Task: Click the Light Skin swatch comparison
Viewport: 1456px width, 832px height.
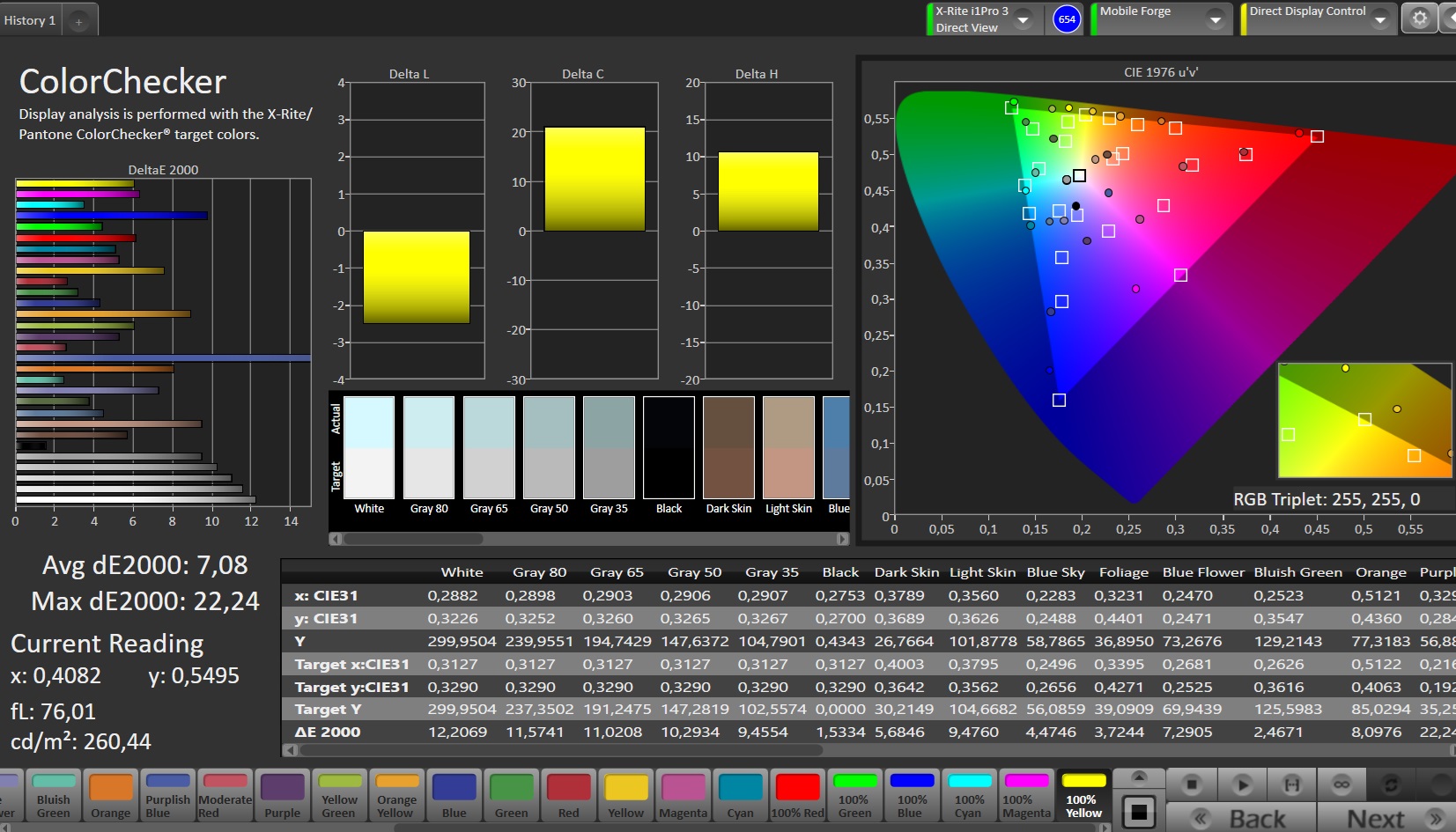Action: (788, 447)
